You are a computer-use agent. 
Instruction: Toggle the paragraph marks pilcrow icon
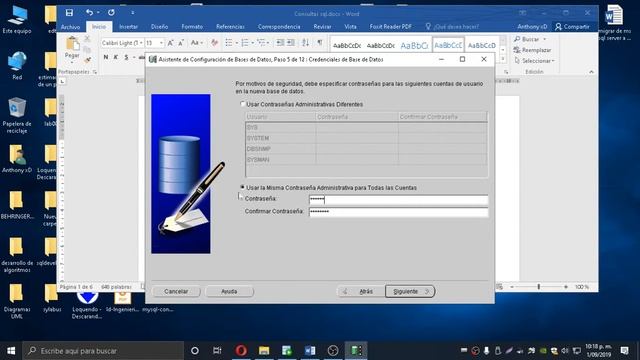(x=320, y=43)
